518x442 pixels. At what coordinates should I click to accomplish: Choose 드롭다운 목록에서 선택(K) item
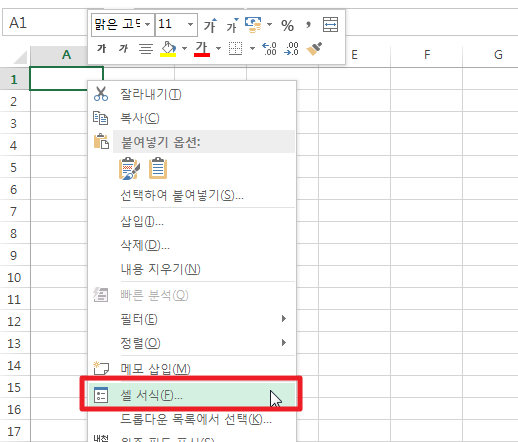click(192, 419)
